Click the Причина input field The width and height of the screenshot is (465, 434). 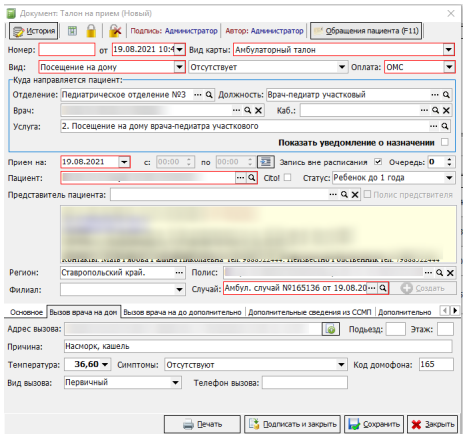coord(258,346)
